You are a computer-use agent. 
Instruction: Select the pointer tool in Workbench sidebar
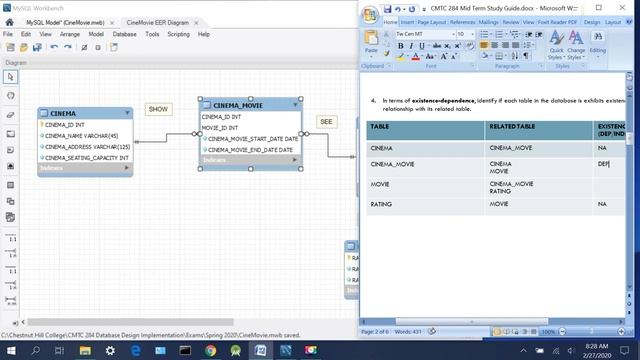10,77
